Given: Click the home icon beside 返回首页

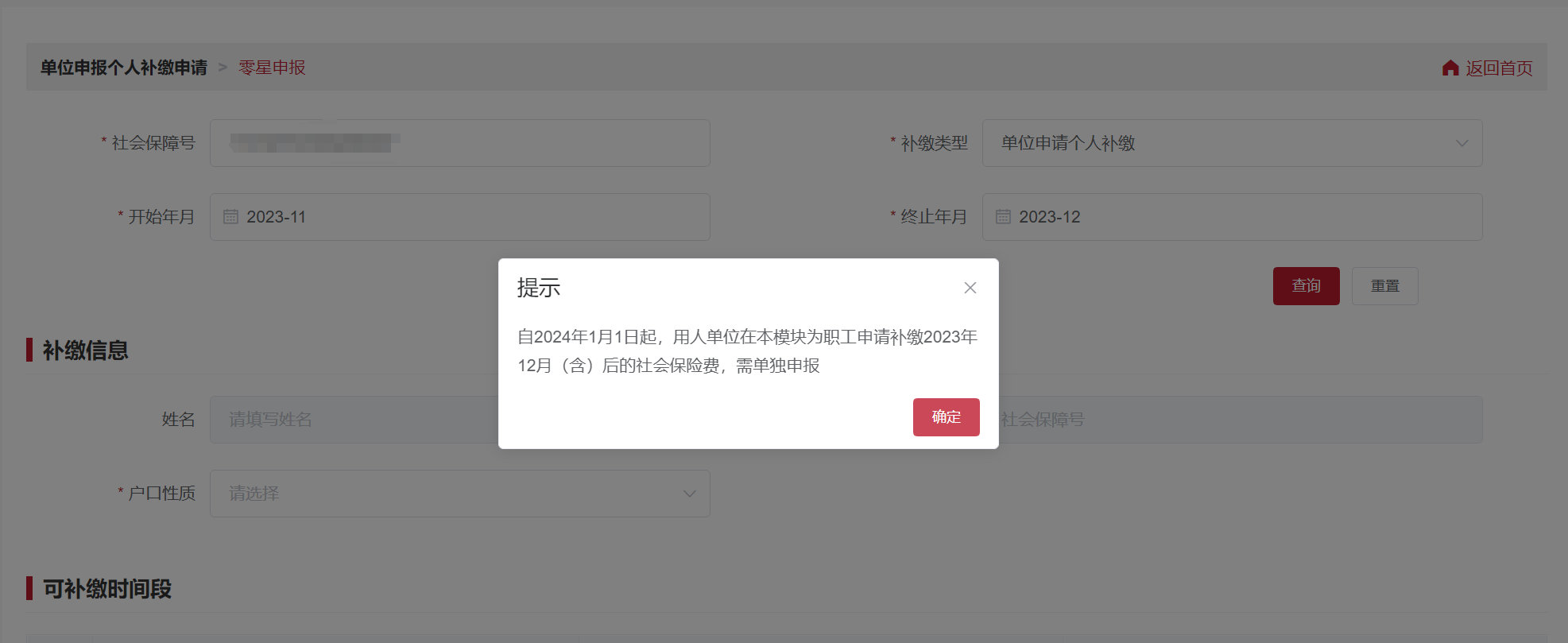Looking at the screenshot, I should pos(1450,68).
